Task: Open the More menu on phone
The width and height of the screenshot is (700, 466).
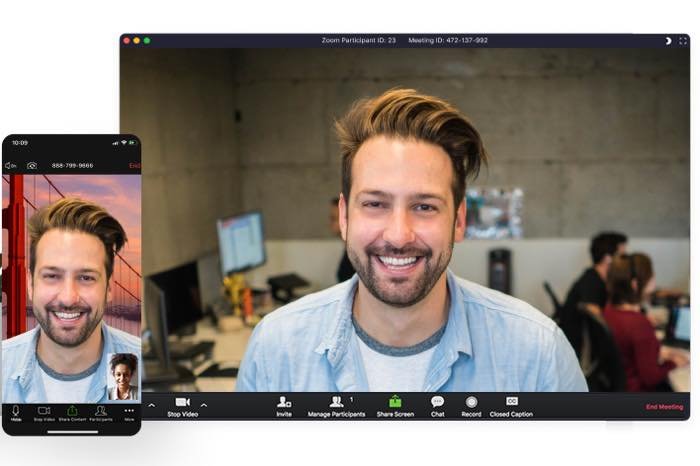Action: pos(129,413)
